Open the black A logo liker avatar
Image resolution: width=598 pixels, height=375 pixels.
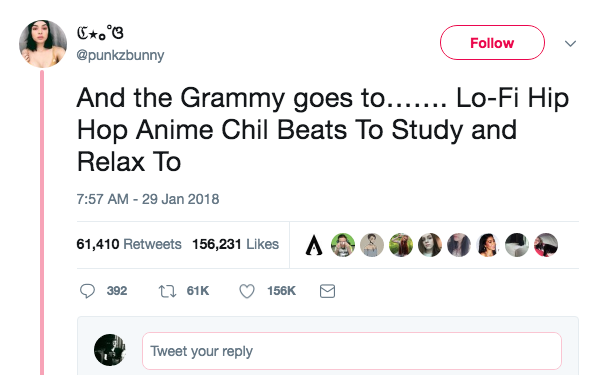(x=314, y=245)
